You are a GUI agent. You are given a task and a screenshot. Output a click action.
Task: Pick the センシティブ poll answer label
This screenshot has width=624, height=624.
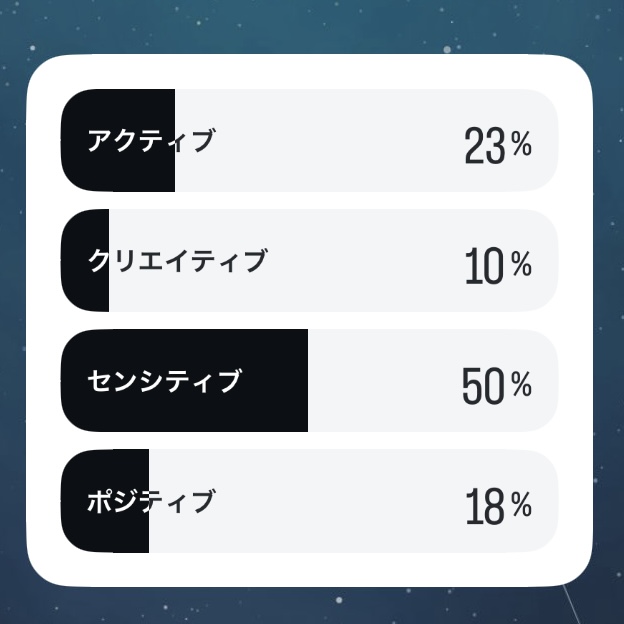[164, 381]
